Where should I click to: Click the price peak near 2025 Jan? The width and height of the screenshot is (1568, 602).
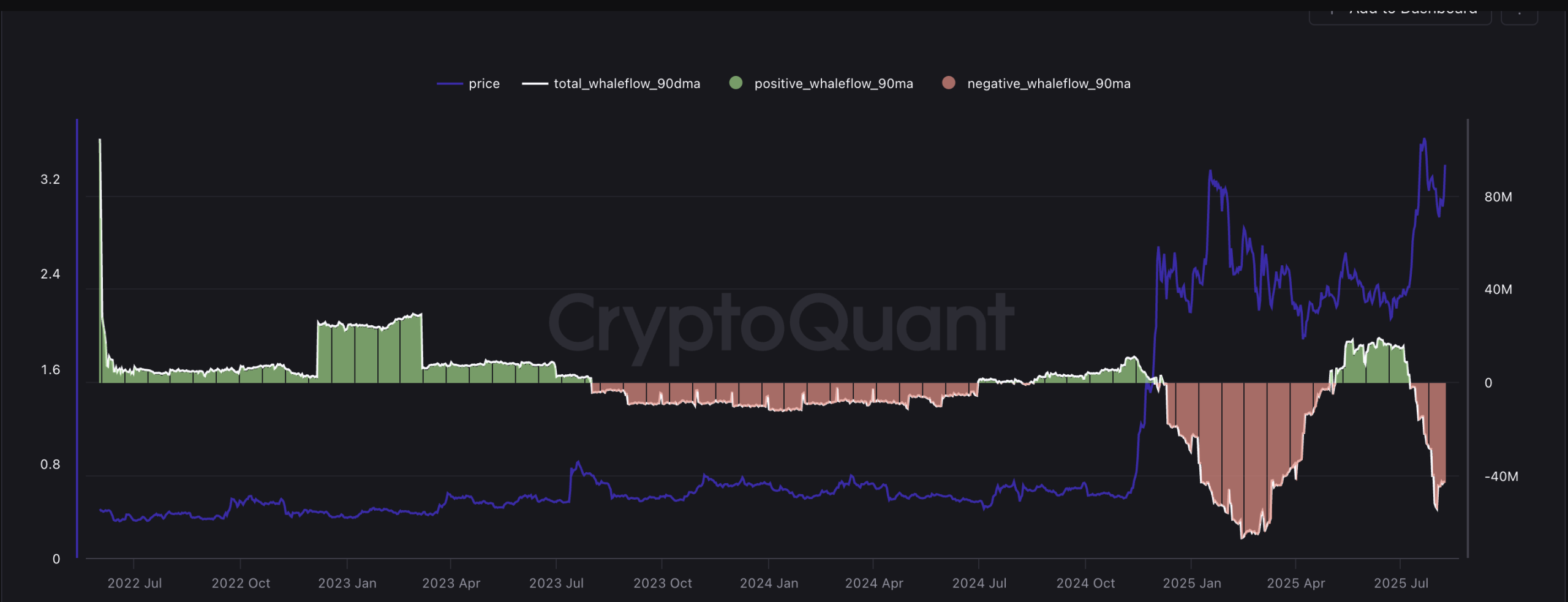(x=1210, y=172)
